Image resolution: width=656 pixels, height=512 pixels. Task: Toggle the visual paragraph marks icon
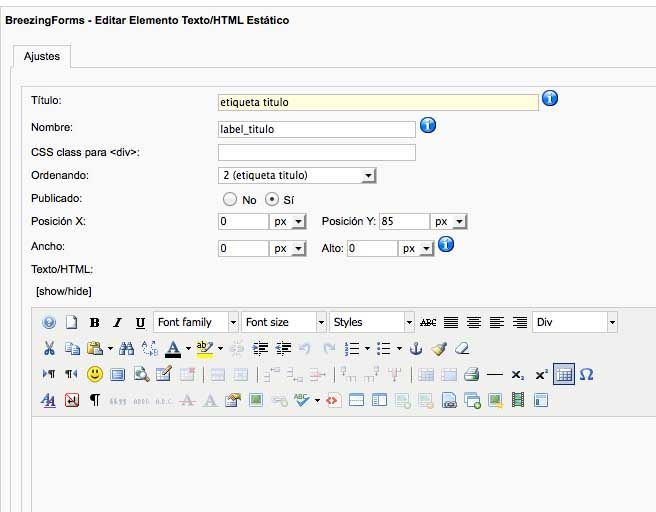[x=95, y=400]
